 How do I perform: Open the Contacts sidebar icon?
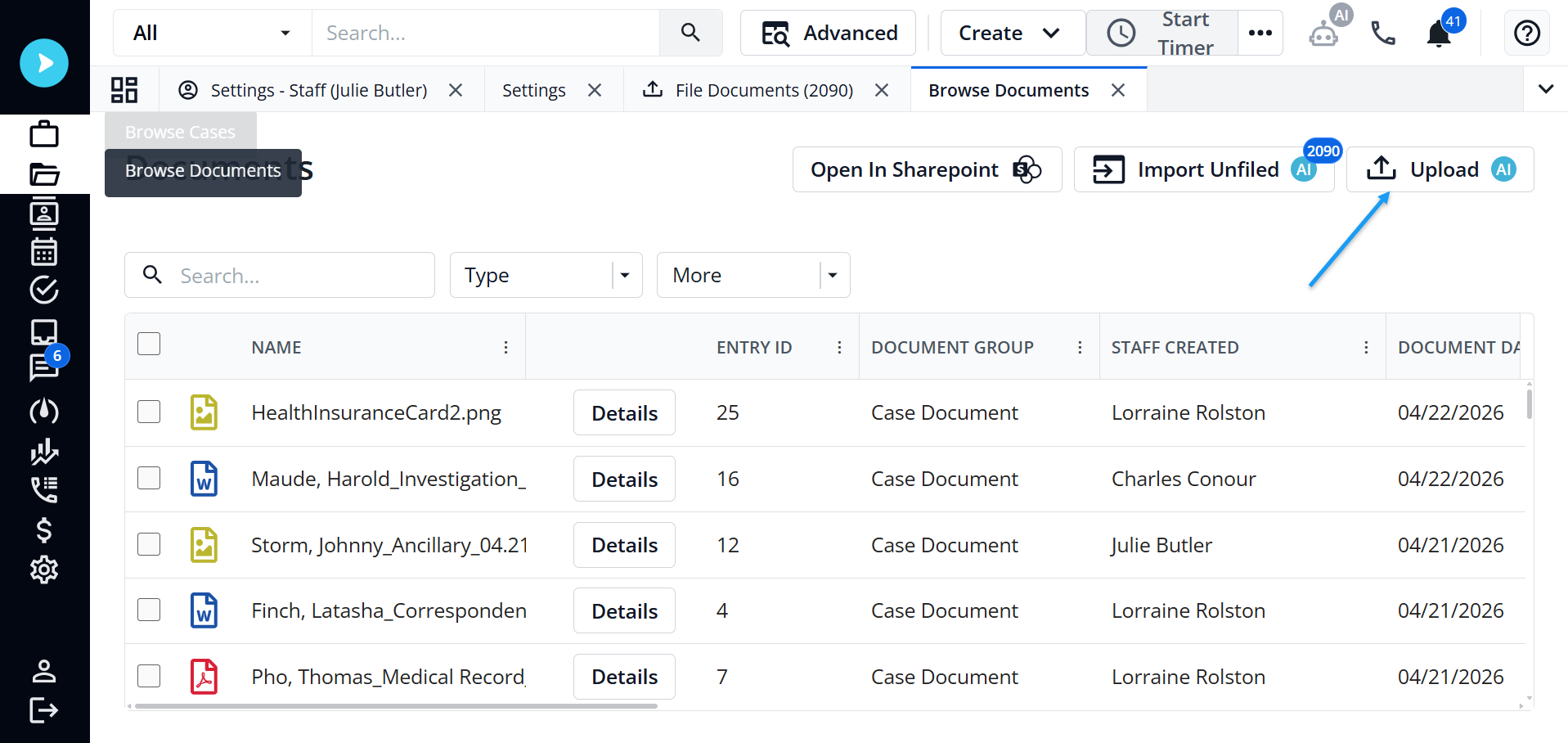click(x=44, y=213)
